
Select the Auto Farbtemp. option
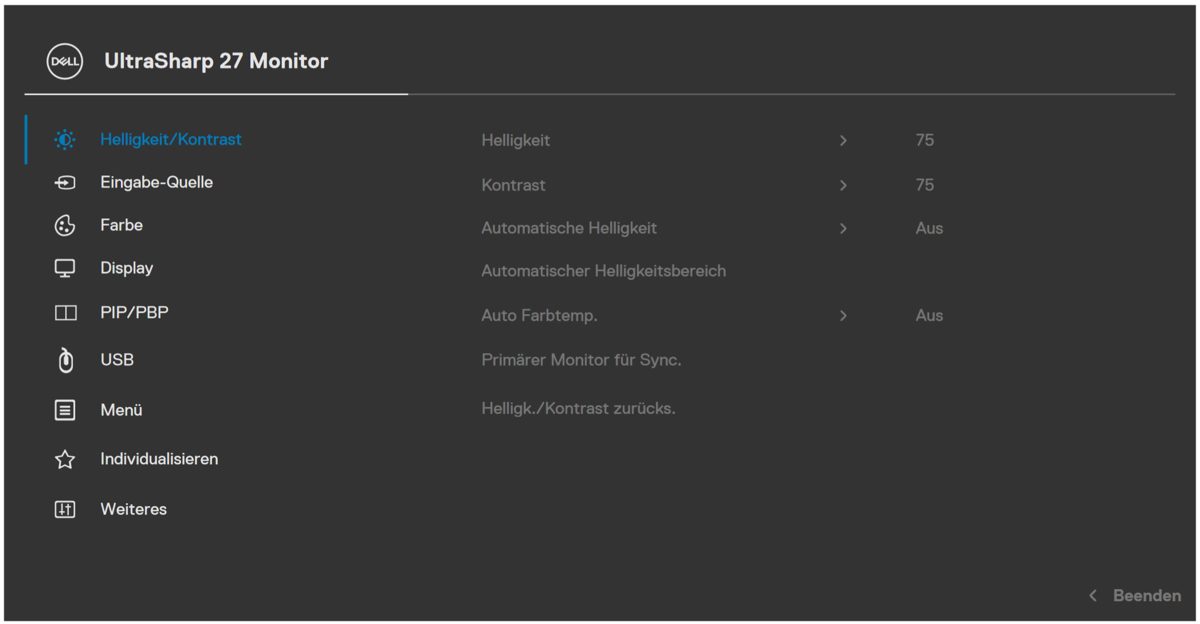click(x=539, y=316)
